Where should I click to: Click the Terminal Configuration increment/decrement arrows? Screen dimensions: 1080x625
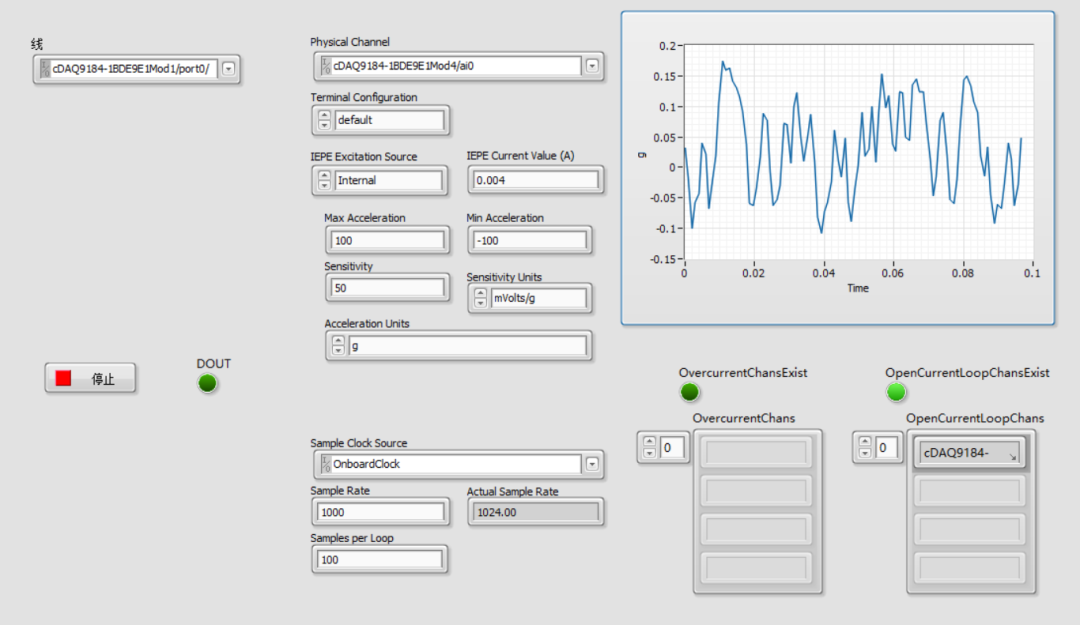(324, 120)
